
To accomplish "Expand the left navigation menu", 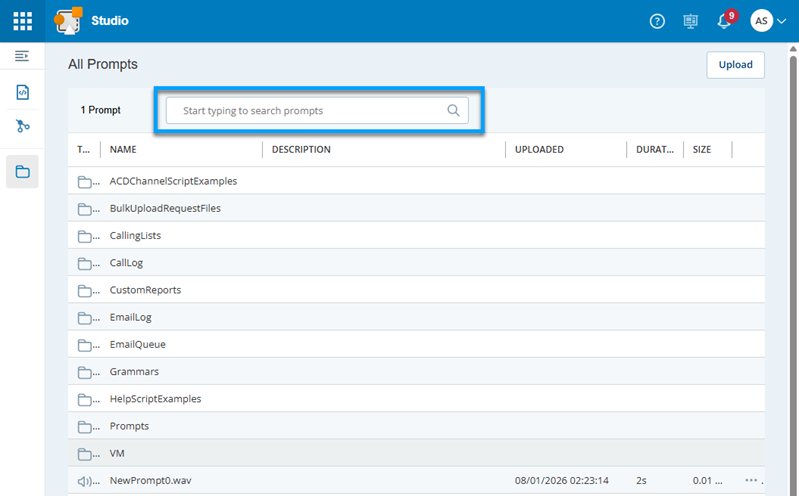I will pyautogui.click(x=22, y=56).
